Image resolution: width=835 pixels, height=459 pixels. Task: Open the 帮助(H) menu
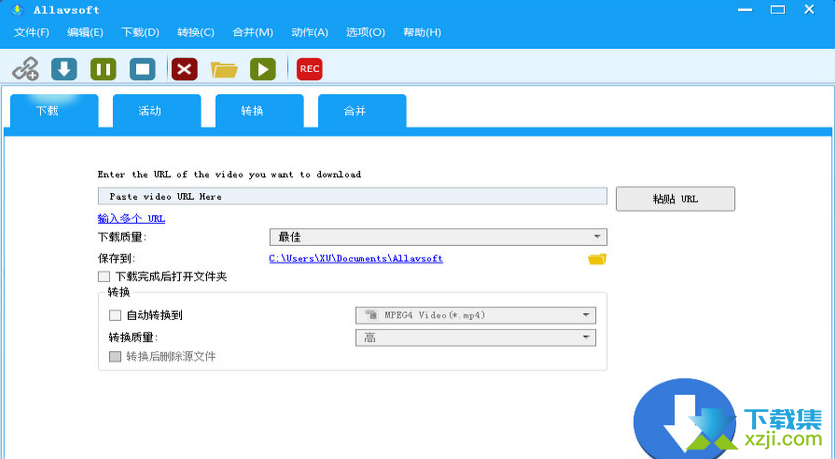[422, 32]
